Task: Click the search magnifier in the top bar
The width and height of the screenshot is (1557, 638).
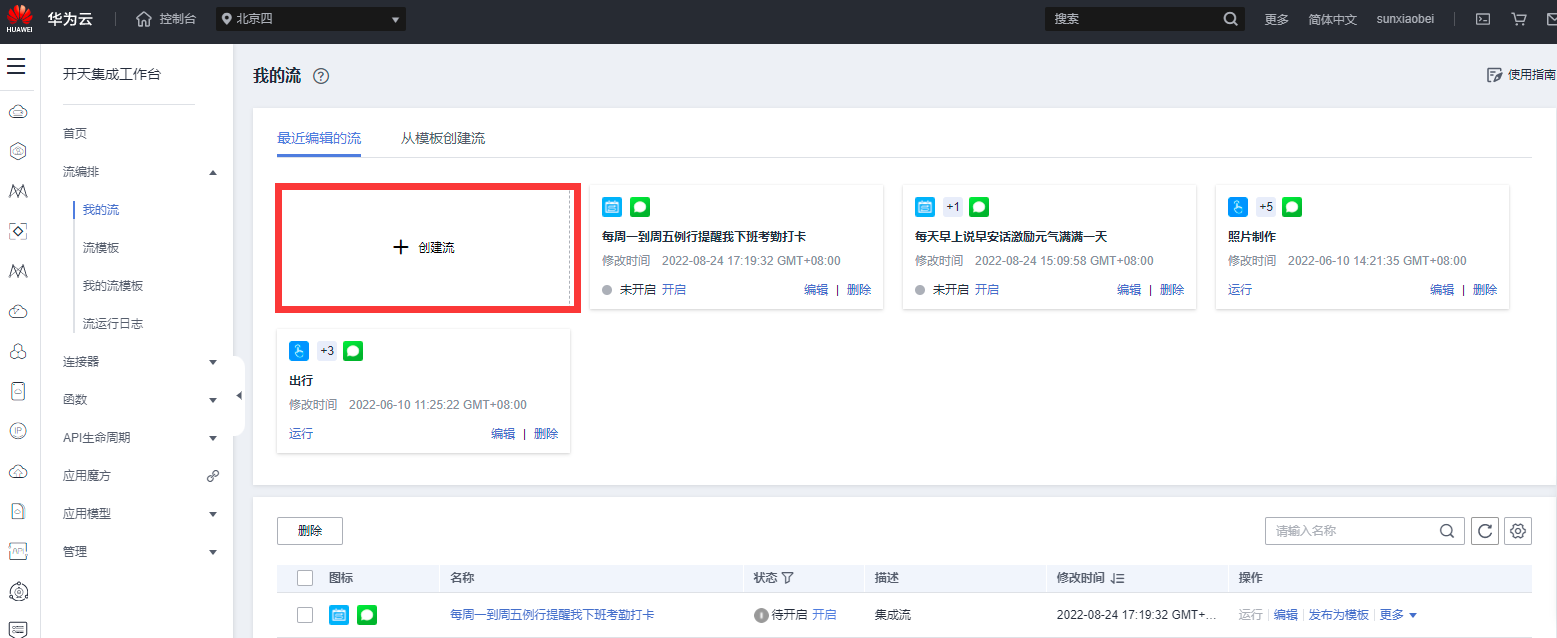Action: [1231, 19]
